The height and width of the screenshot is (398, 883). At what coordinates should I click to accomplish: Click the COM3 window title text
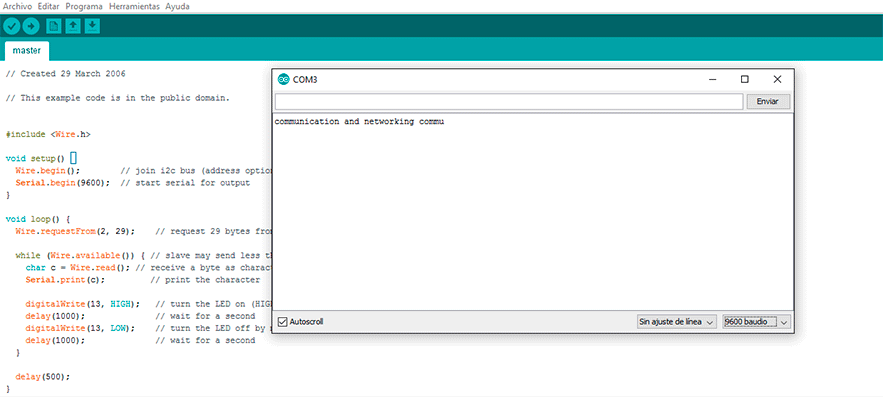(x=305, y=80)
